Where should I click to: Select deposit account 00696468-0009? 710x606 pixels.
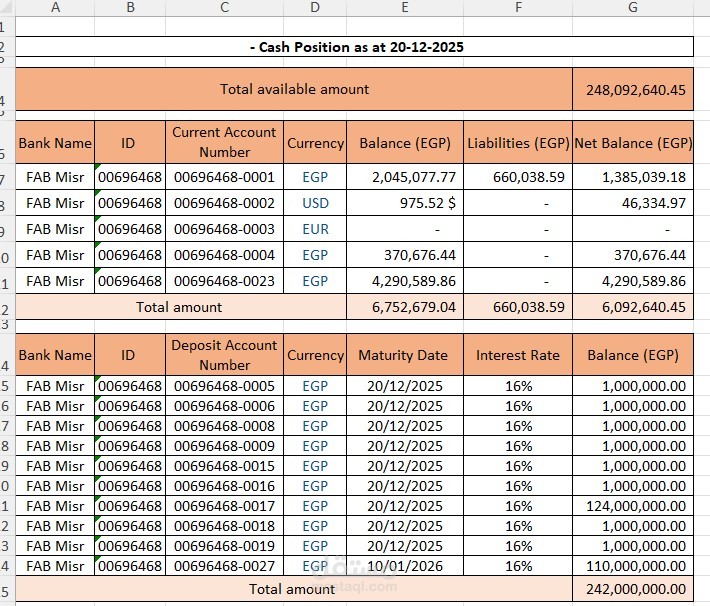point(225,446)
